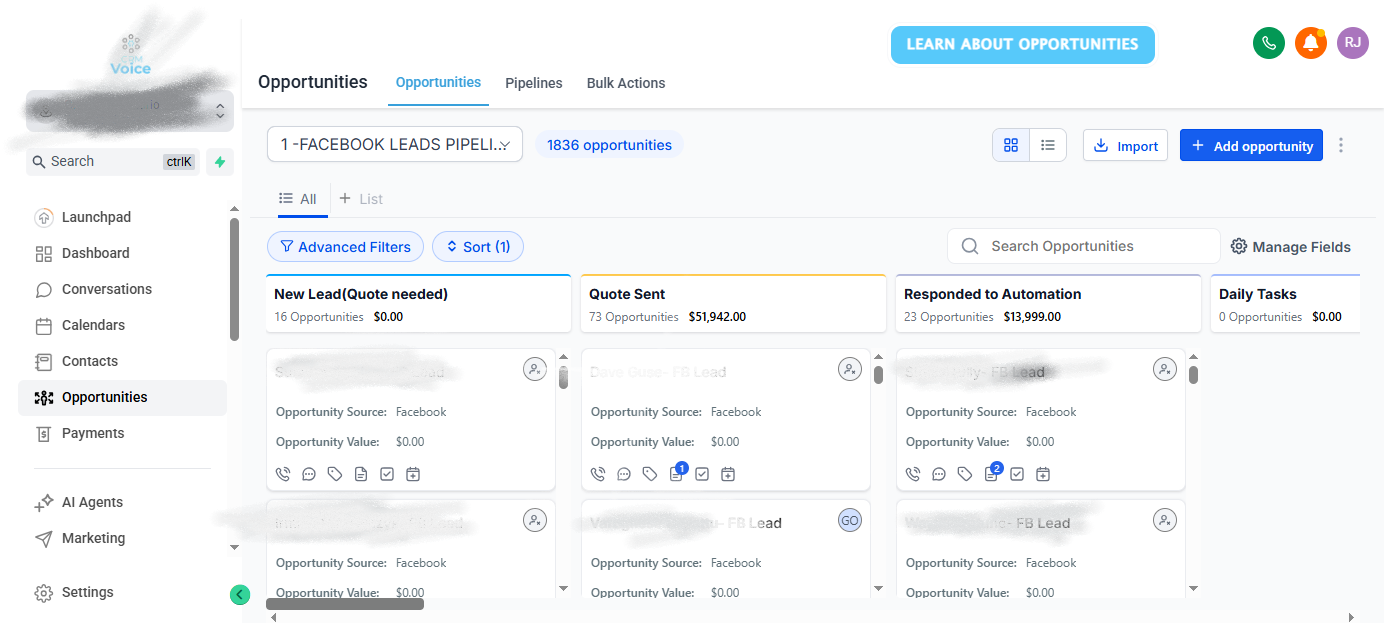Viewport: 1384px width, 623px height.
Task: Open Contacts in sidebar
Action: (122, 361)
